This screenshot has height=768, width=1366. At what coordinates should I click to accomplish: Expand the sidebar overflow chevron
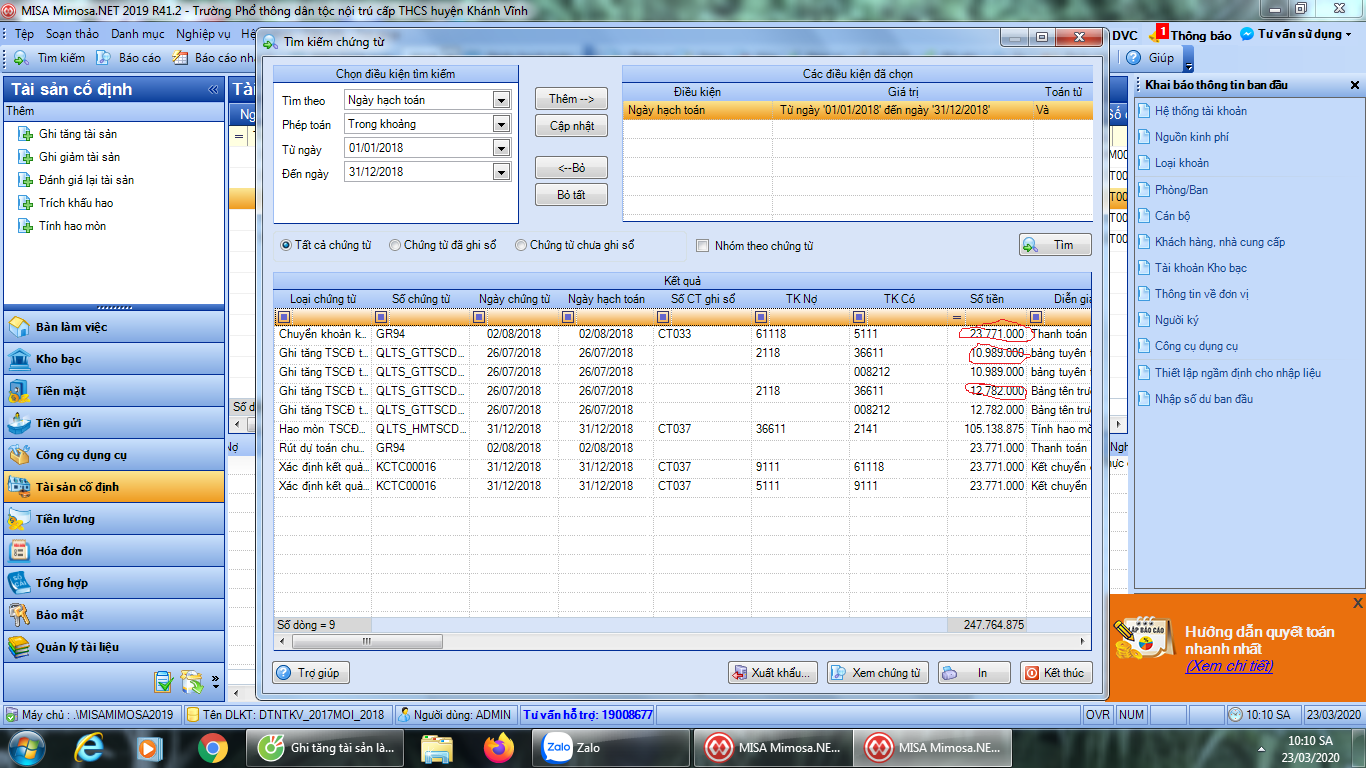pyautogui.click(x=216, y=682)
